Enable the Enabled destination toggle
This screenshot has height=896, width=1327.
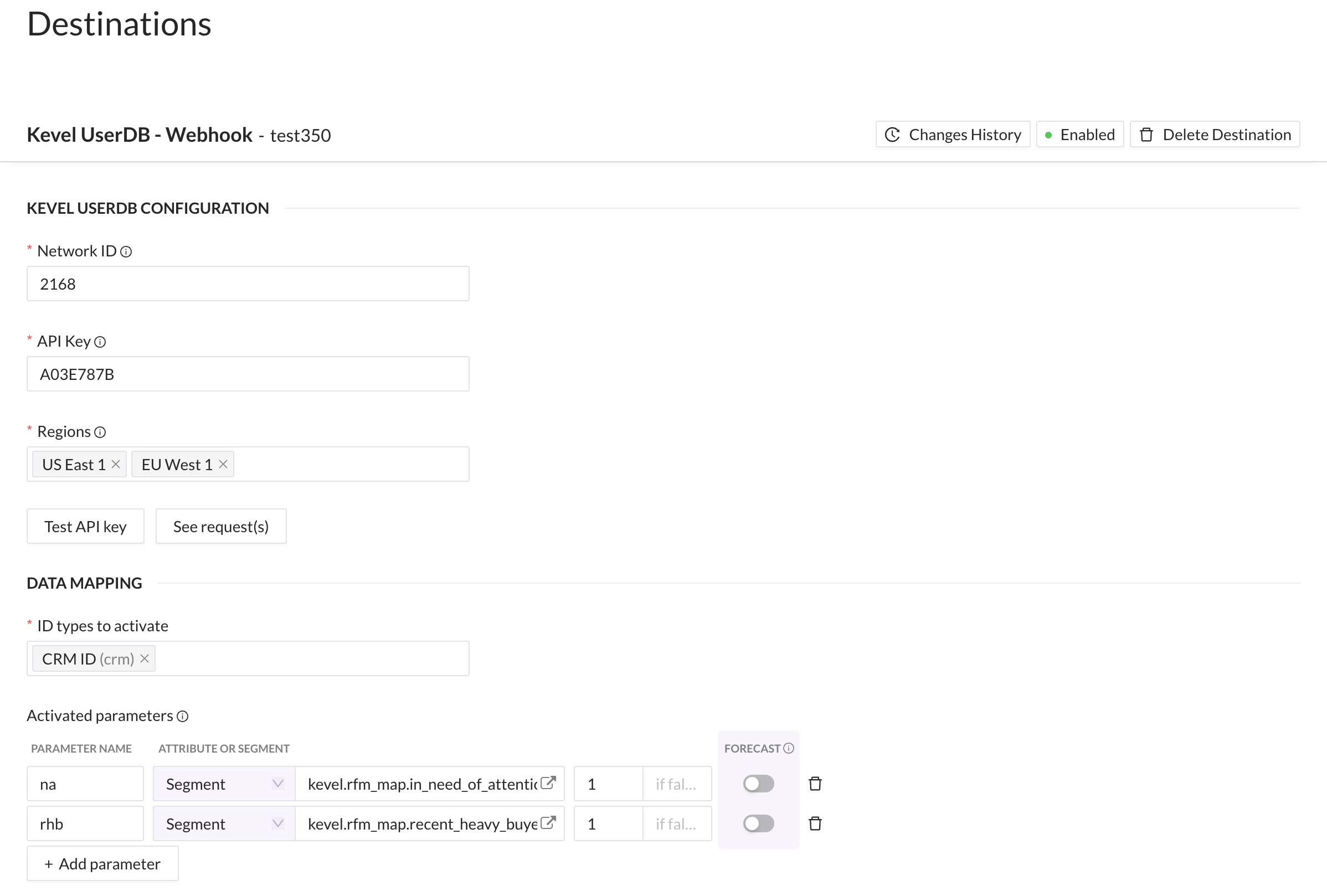1079,134
